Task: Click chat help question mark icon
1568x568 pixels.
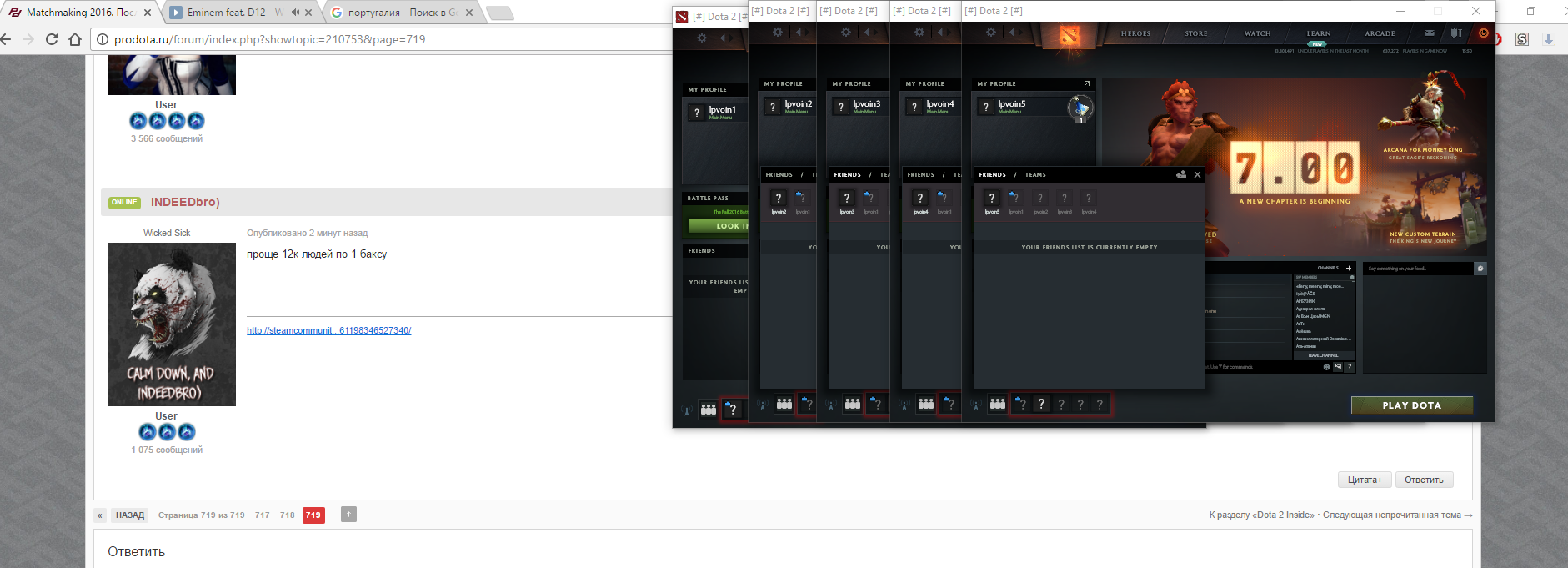Action: (1350, 367)
